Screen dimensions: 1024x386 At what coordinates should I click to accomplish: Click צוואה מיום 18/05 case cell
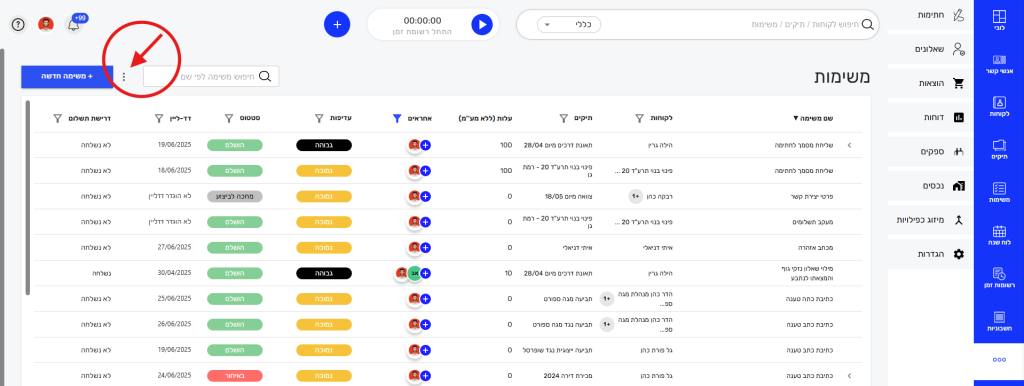coord(568,196)
